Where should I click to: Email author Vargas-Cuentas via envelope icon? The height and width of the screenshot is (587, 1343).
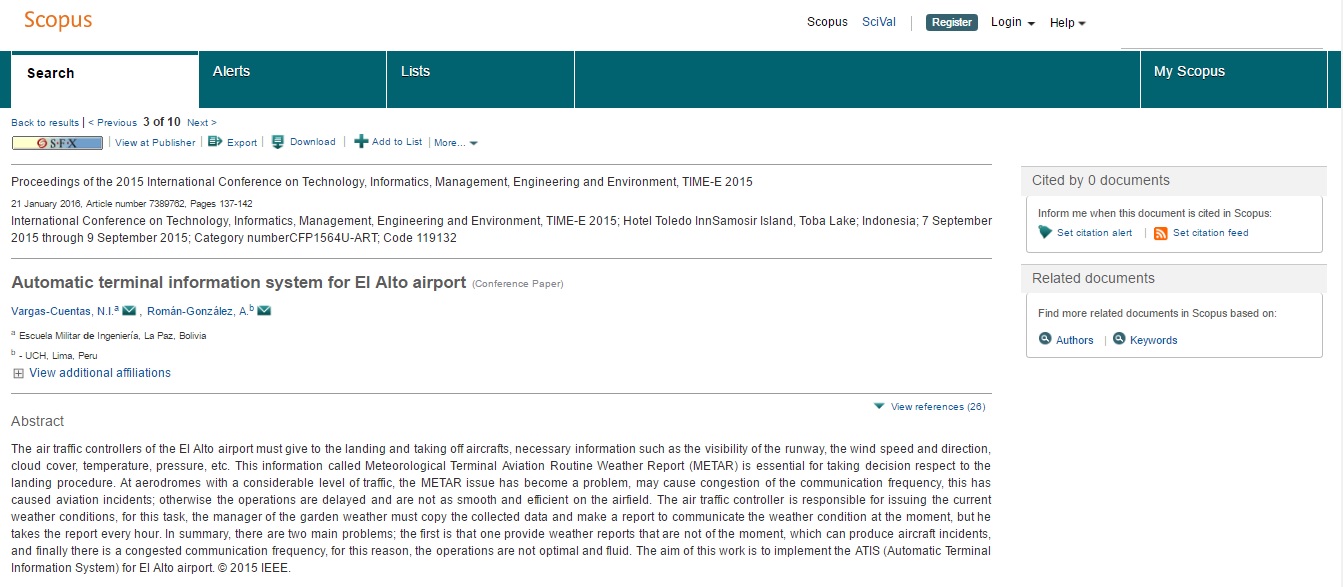click(x=129, y=311)
